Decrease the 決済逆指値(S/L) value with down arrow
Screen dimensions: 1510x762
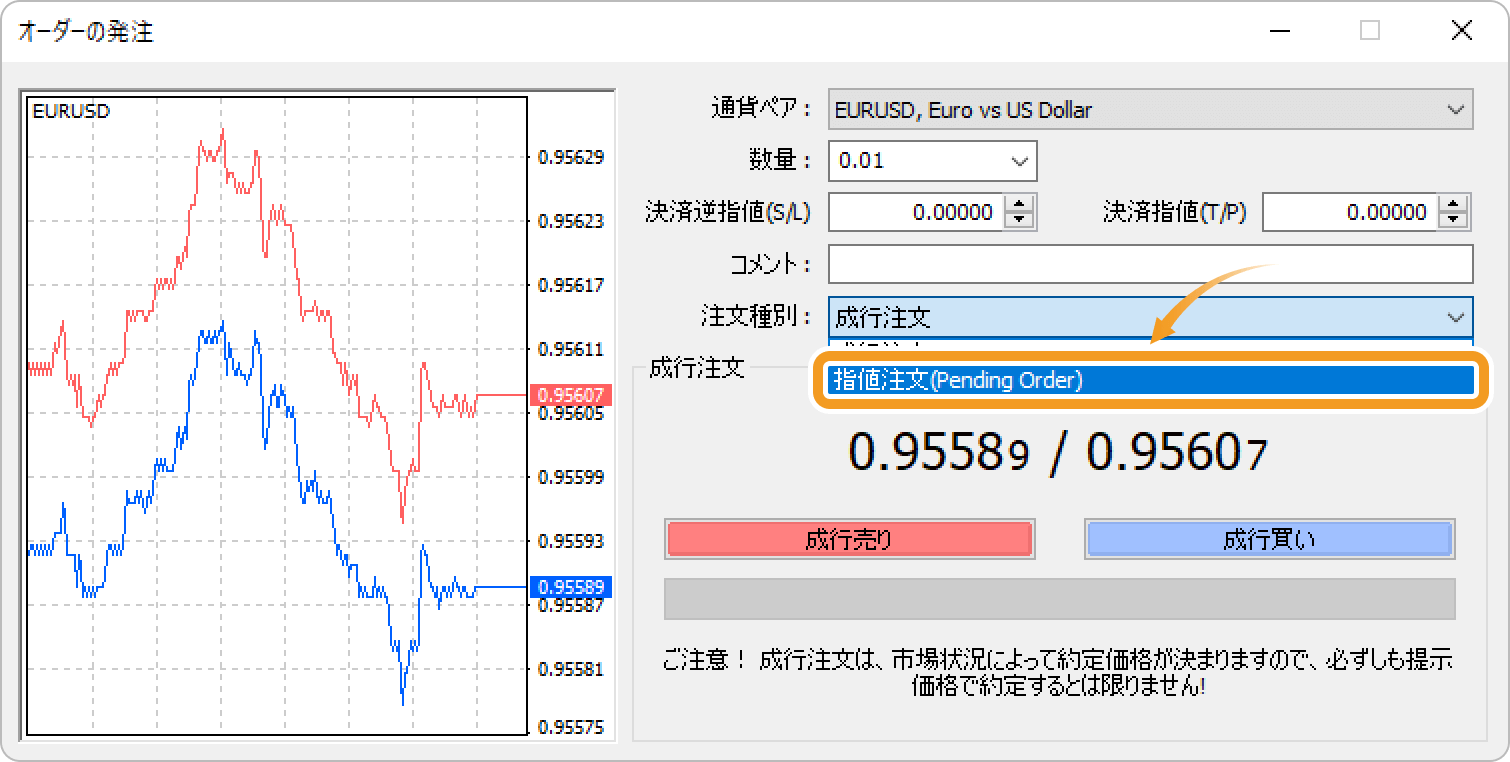click(1019, 221)
